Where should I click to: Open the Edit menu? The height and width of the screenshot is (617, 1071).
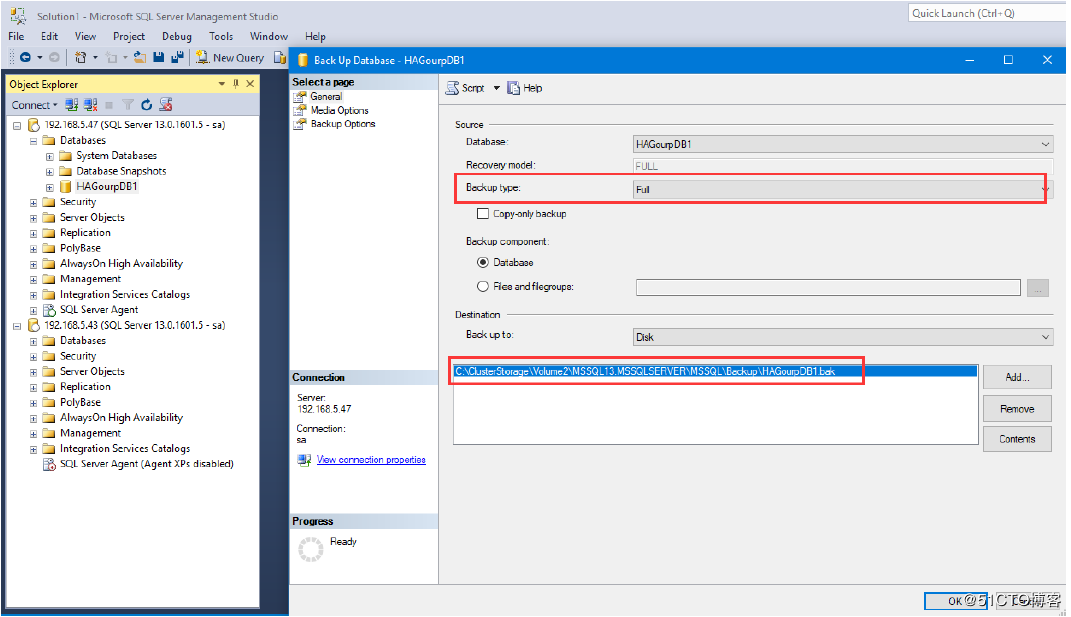tap(49, 36)
